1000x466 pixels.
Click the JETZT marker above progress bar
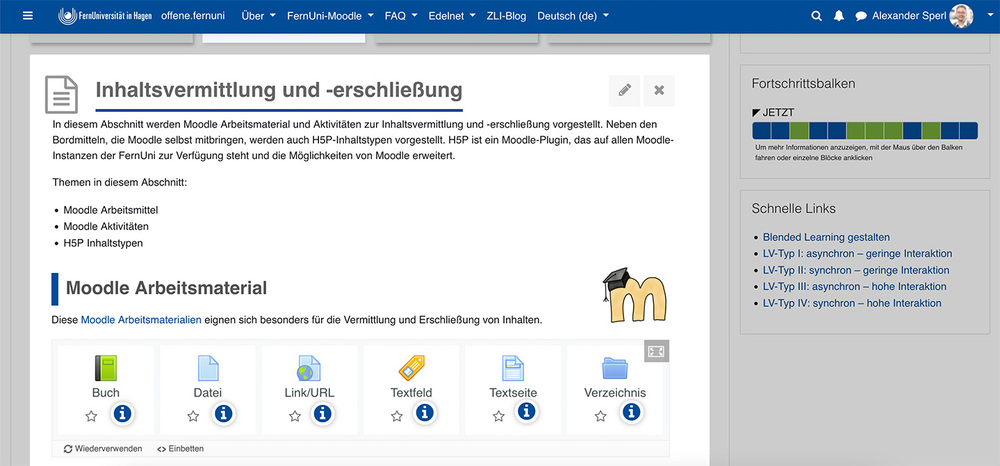774,113
